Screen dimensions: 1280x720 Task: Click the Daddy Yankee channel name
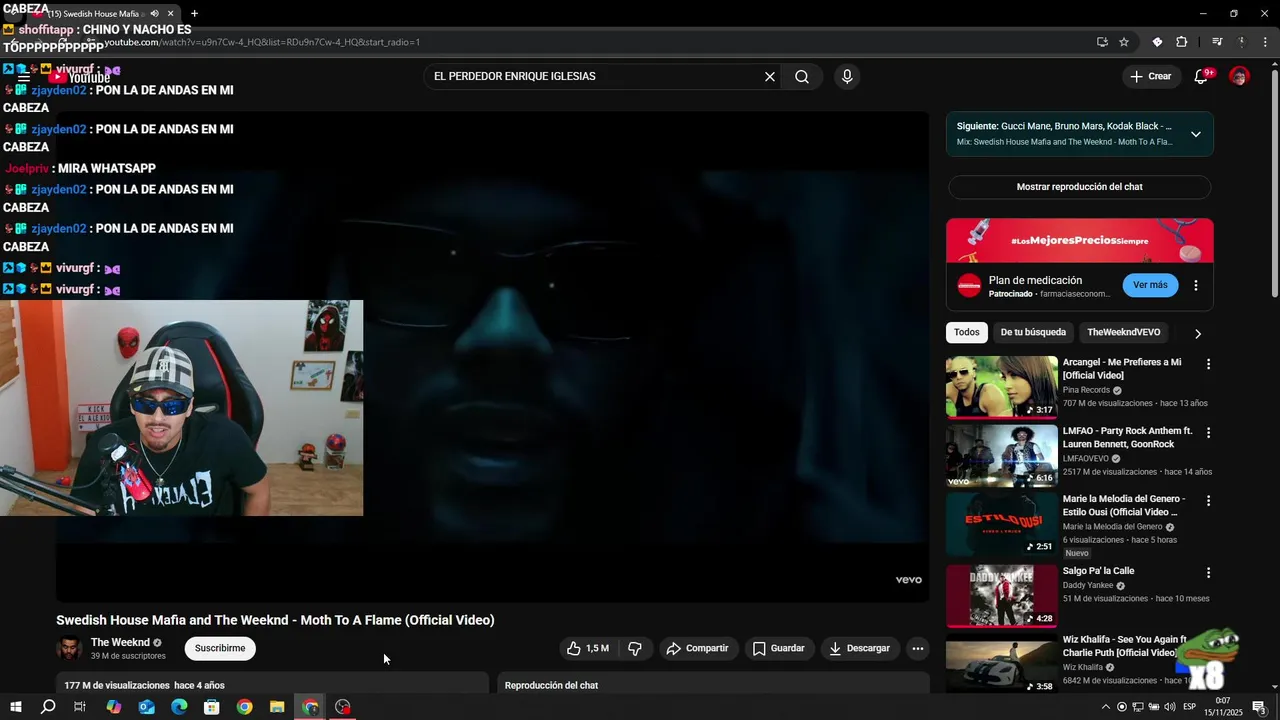(x=1088, y=586)
